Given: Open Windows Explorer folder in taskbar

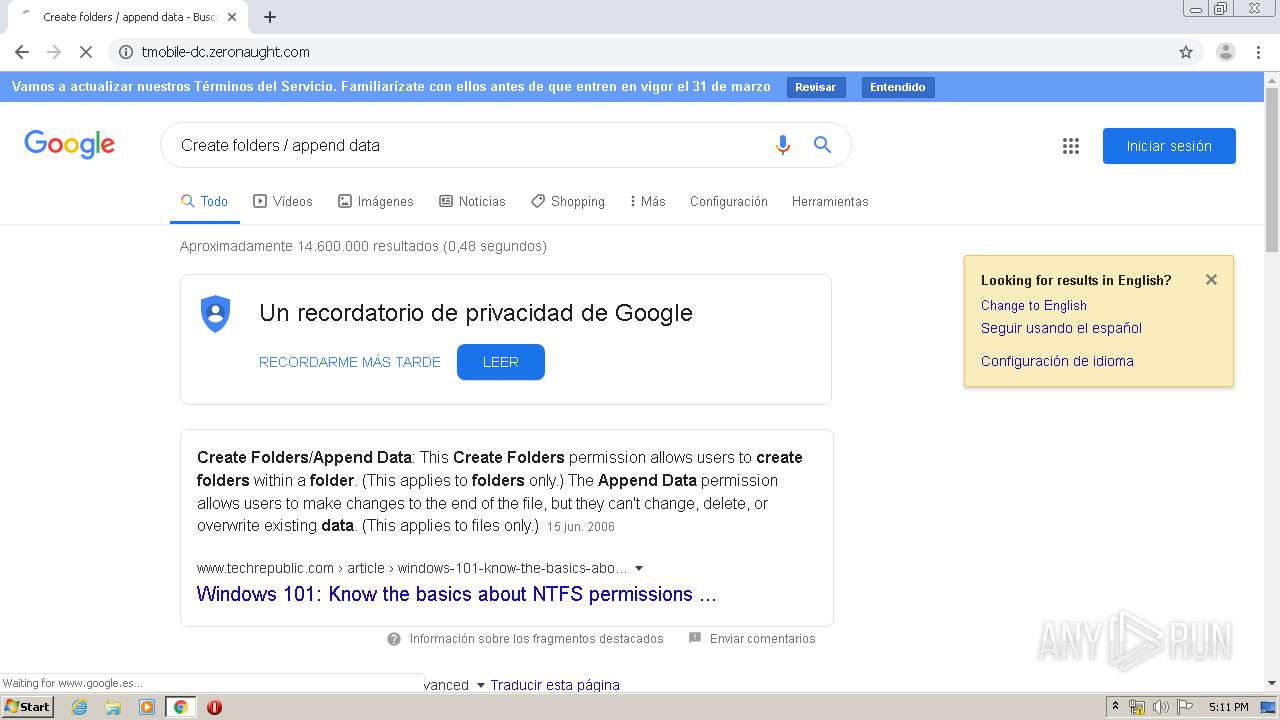Looking at the screenshot, I should 113,707.
